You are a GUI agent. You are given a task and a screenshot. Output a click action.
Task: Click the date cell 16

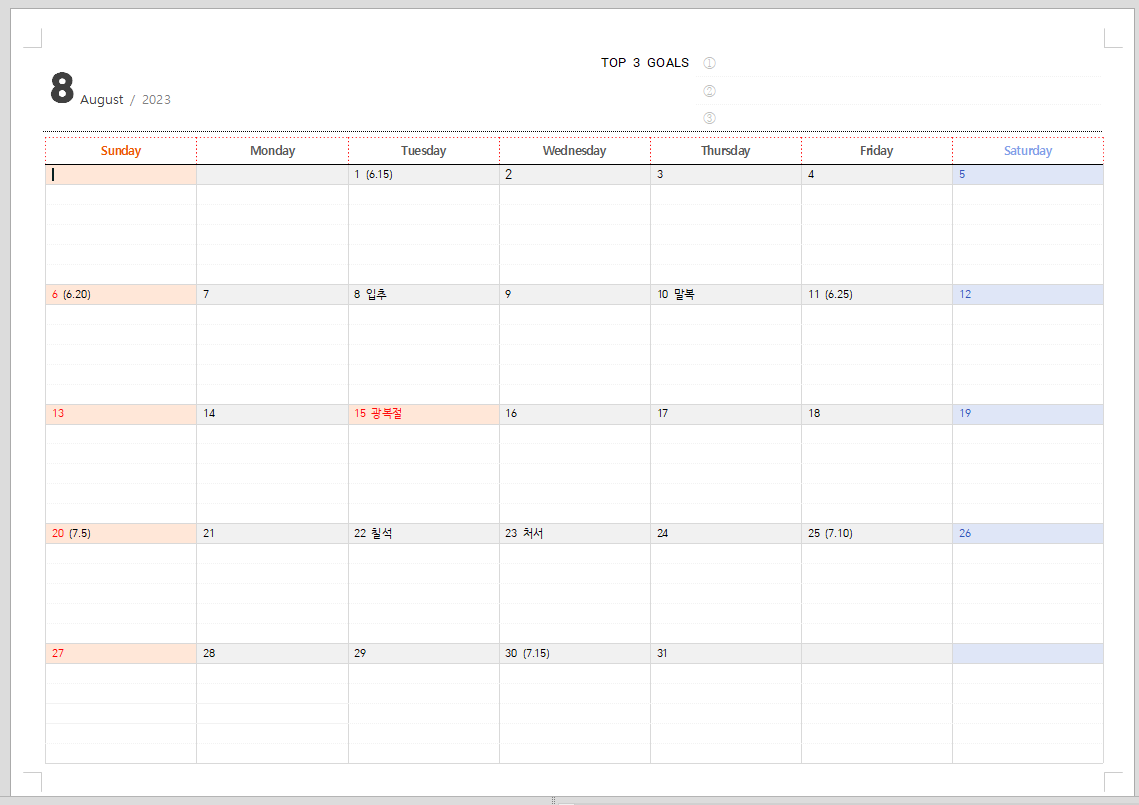point(575,414)
